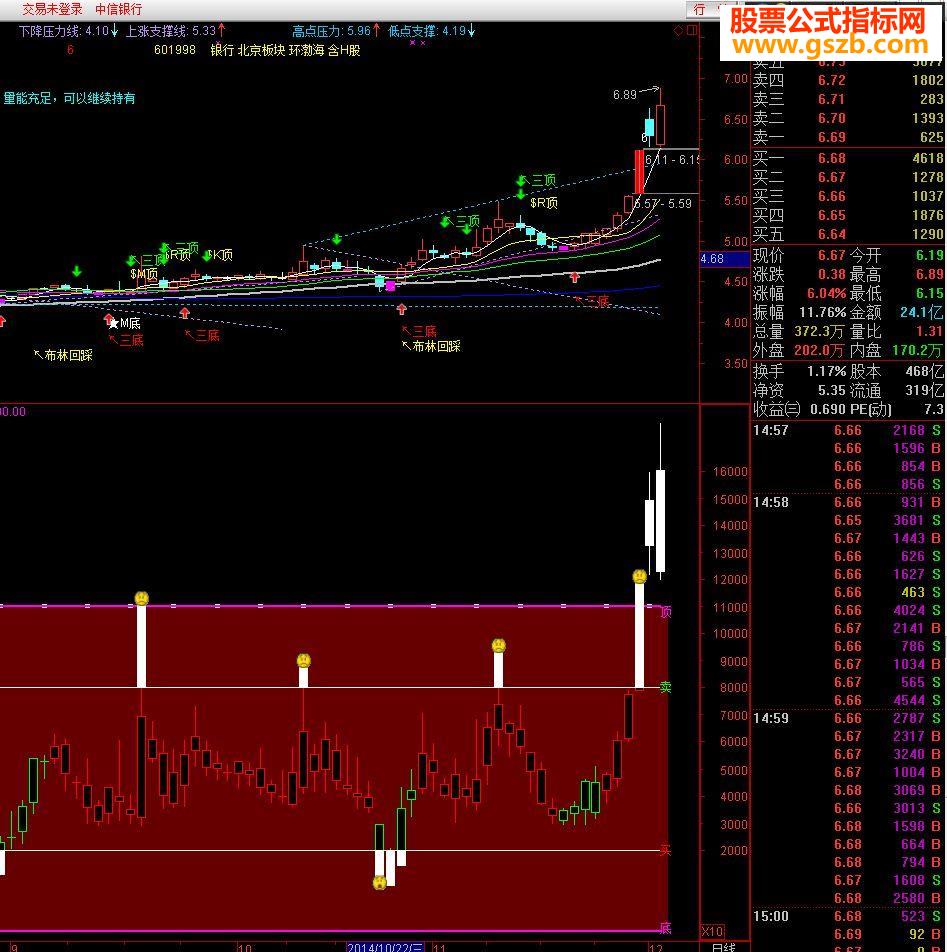The image size is (947, 952).
Task: Click the 振幅 11.76% value
Action: click(823, 313)
